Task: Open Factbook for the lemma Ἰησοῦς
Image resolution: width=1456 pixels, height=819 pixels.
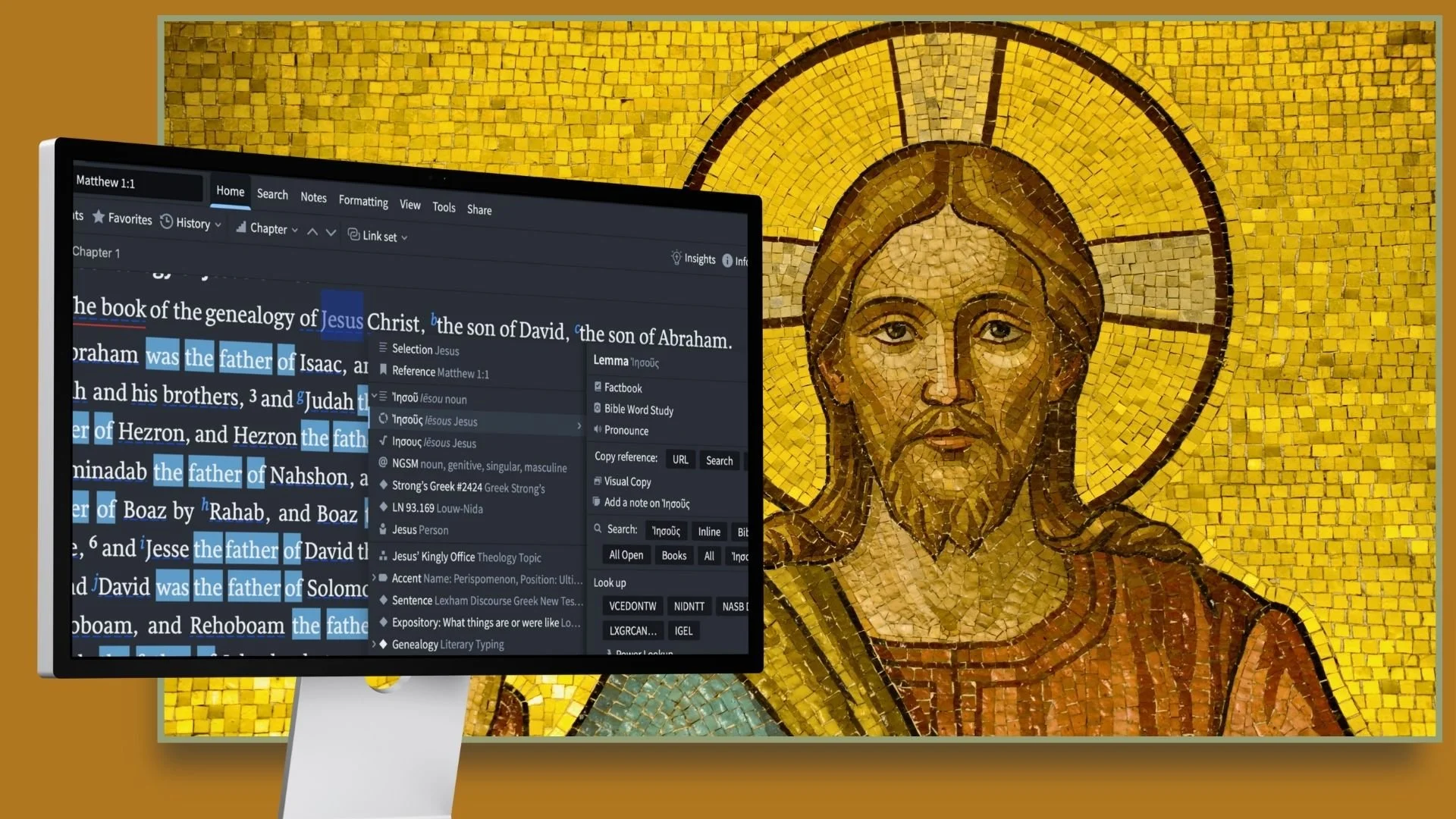Action: (x=624, y=388)
